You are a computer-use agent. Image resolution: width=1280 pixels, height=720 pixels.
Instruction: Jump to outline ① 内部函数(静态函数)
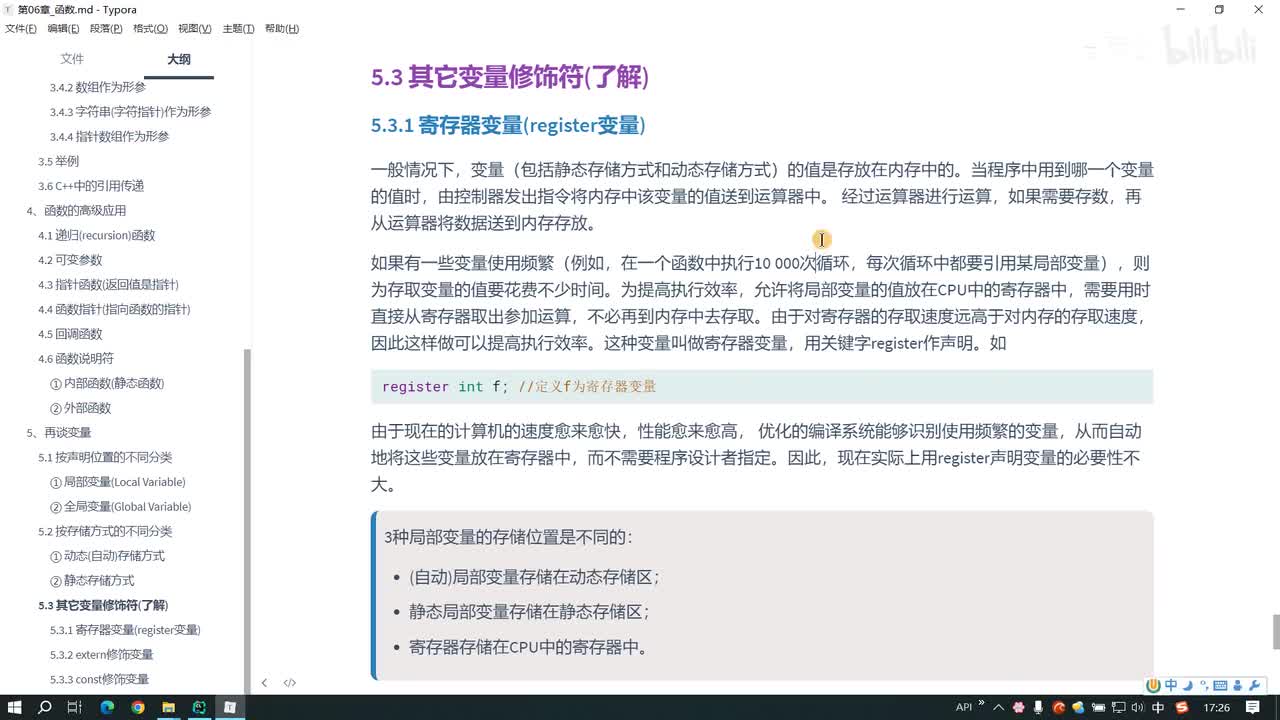click(x=107, y=383)
